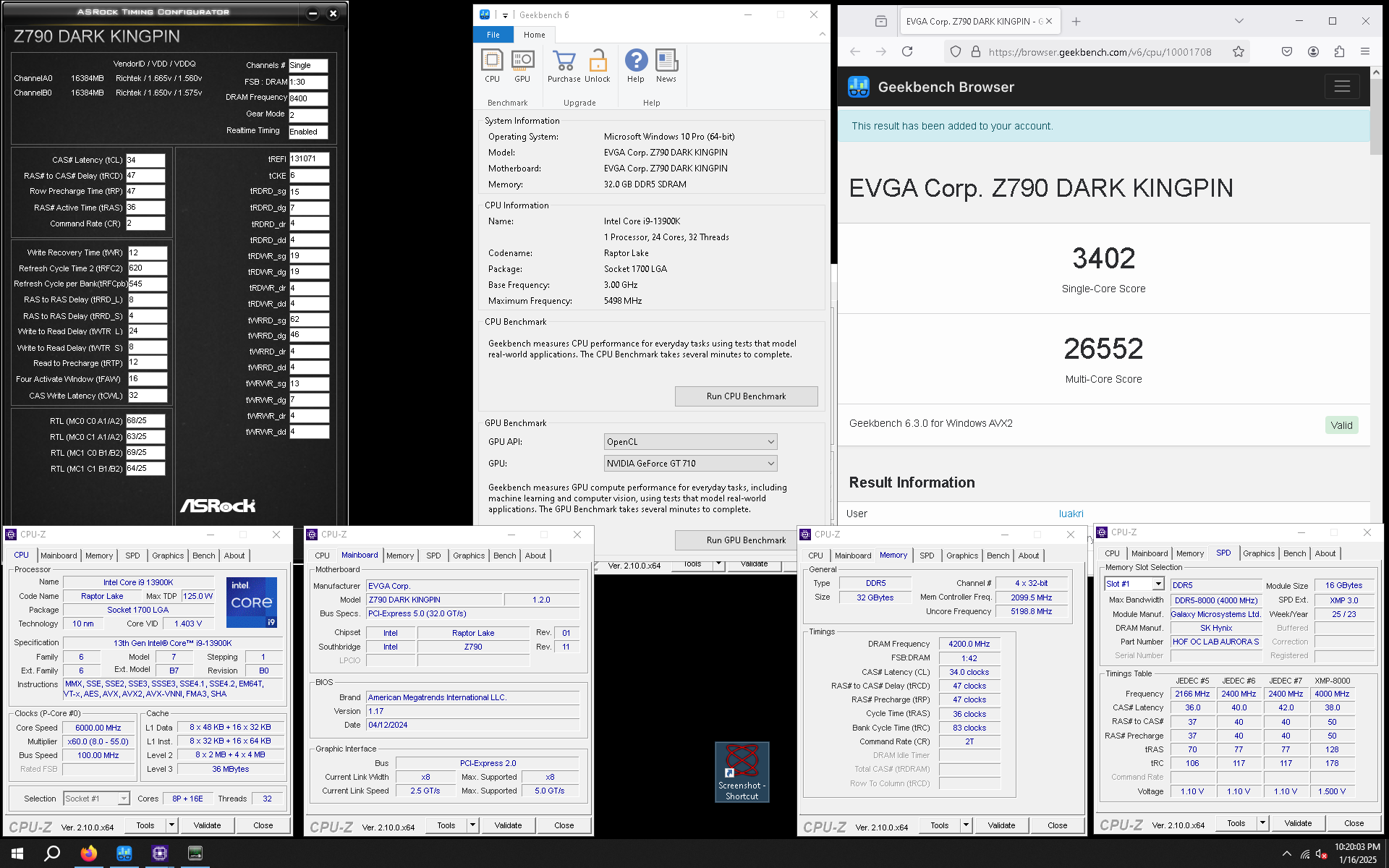The width and height of the screenshot is (1389, 868).
Task: Click Run CPU Benchmark button
Action: click(746, 396)
